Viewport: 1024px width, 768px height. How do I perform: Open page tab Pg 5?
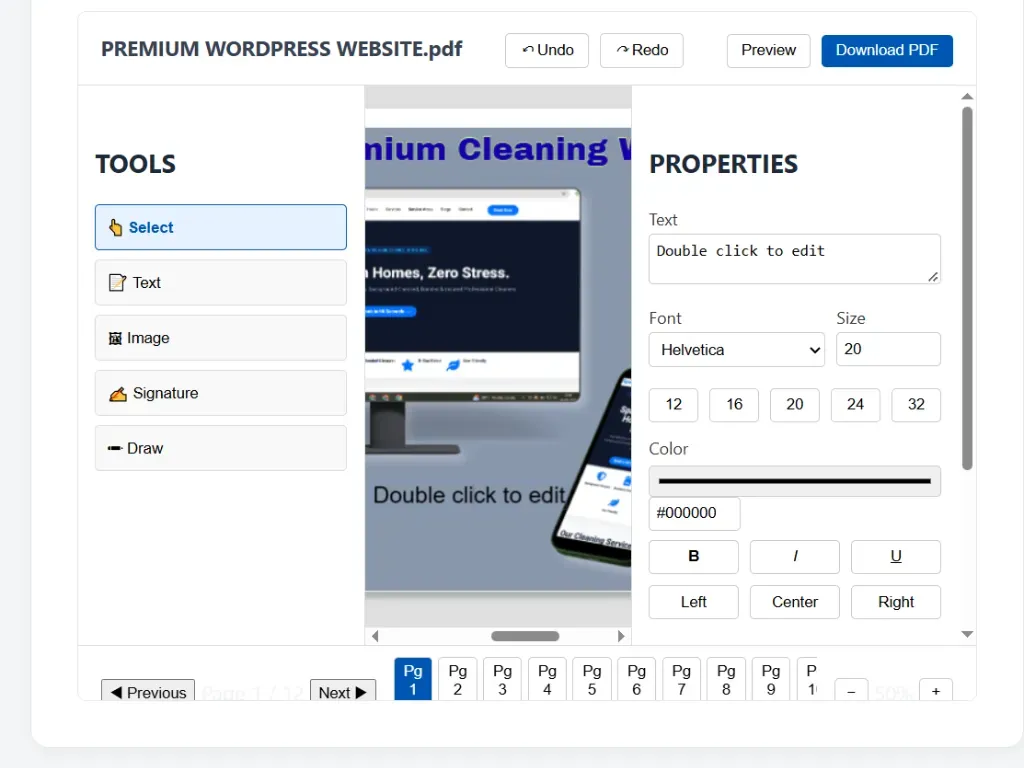(592, 679)
